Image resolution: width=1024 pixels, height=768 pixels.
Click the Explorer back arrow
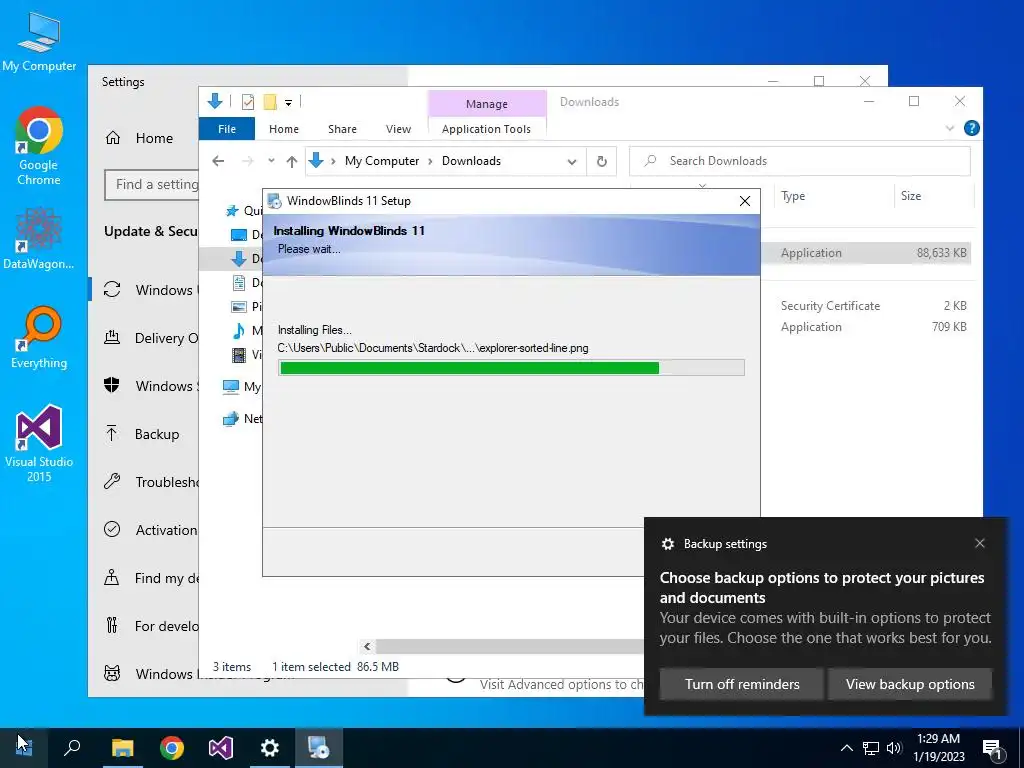coord(218,161)
